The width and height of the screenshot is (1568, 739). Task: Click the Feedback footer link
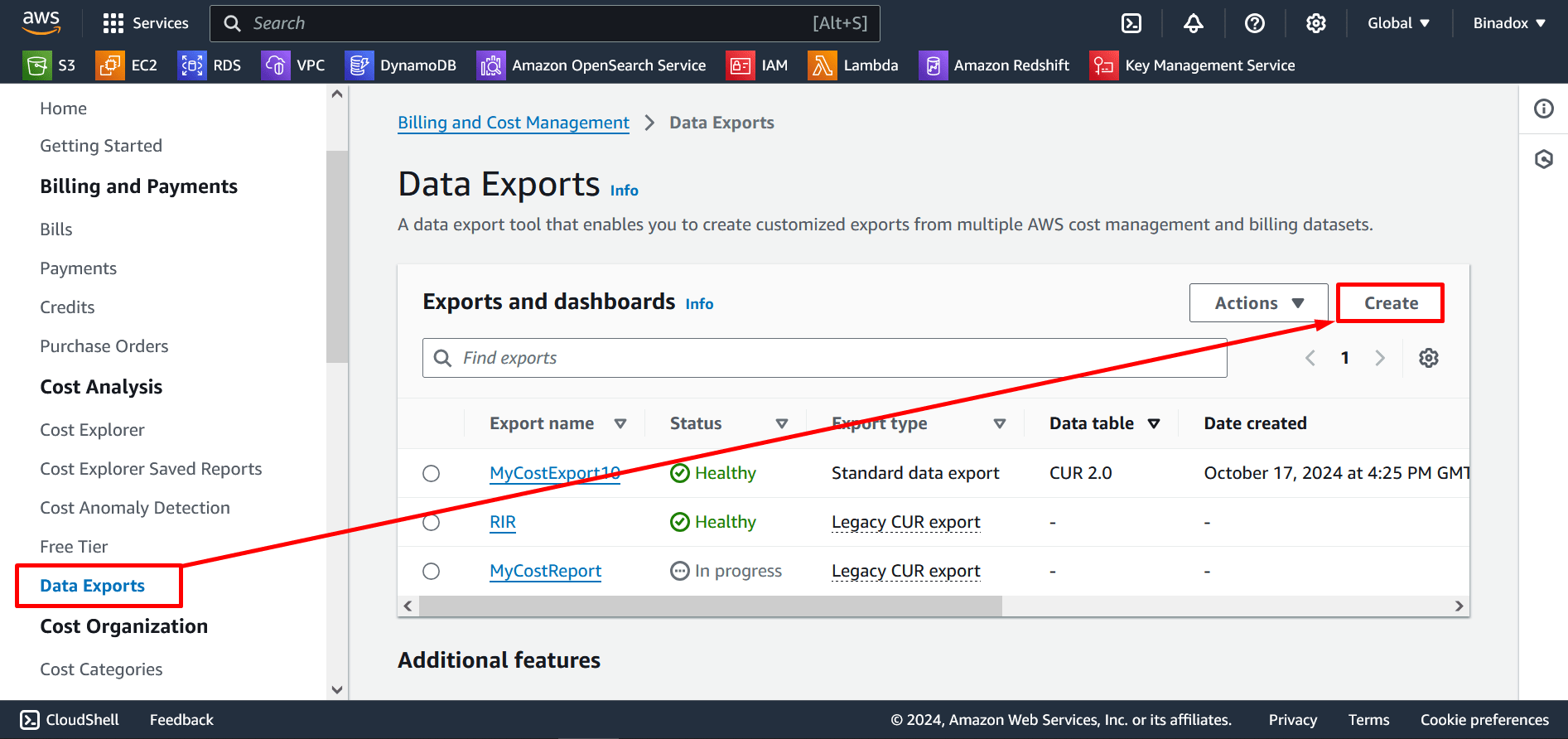[x=181, y=720]
